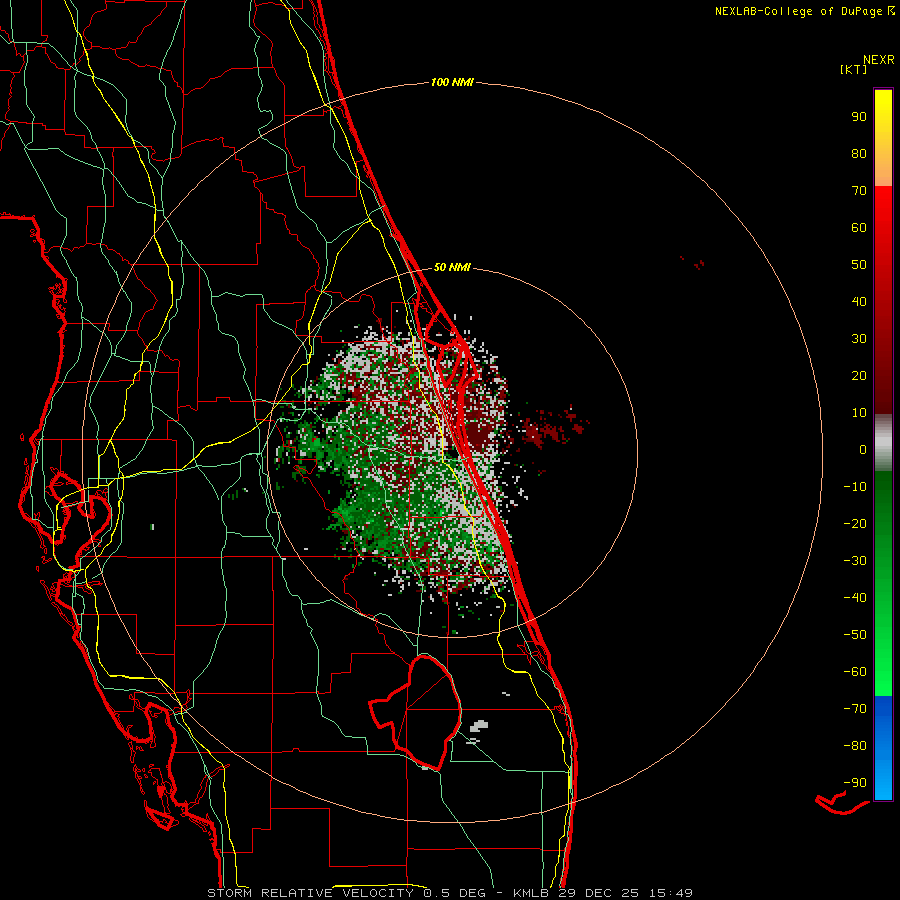Image resolution: width=900 pixels, height=900 pixels.
Task: Click the KMLB station identifier in the caption
Action: coord(531,893)
